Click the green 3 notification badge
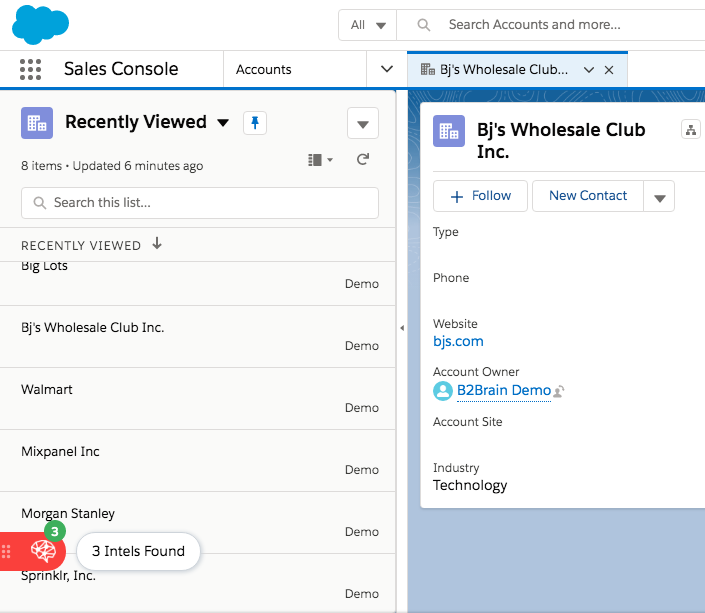 (x=55, y=532)
